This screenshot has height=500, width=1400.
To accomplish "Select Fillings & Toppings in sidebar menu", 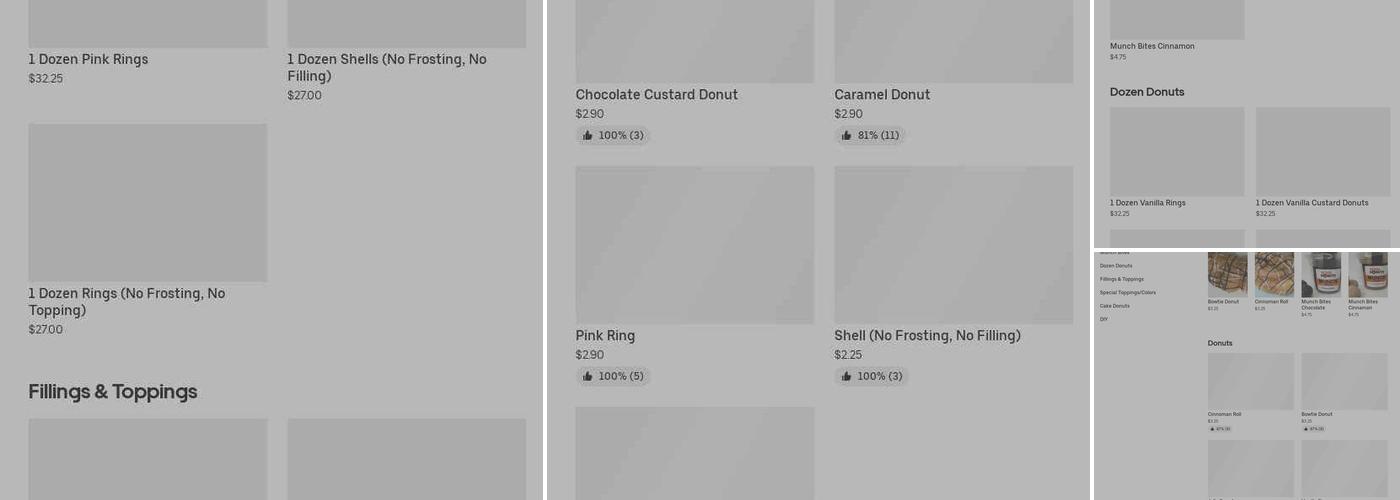I will coord(1122,279).
